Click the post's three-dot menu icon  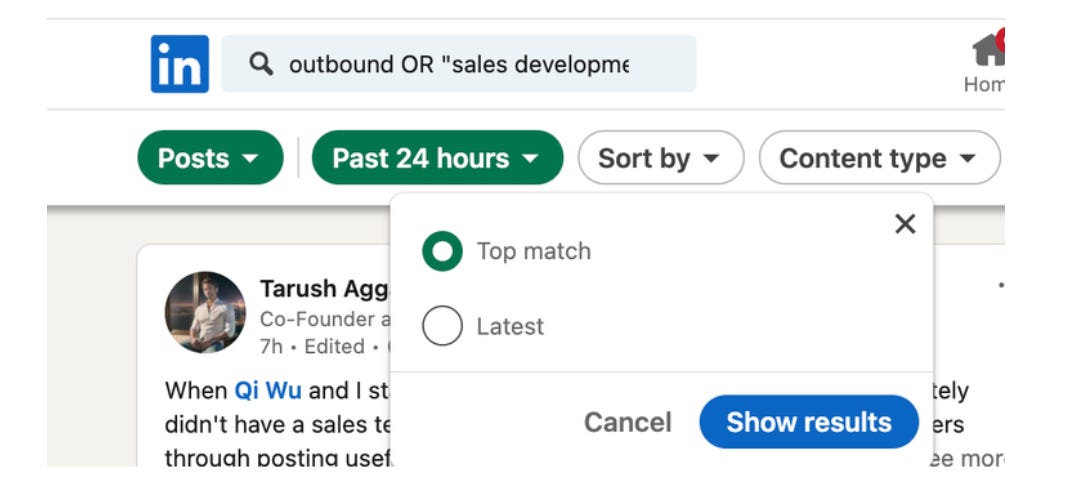(1000, 284)
